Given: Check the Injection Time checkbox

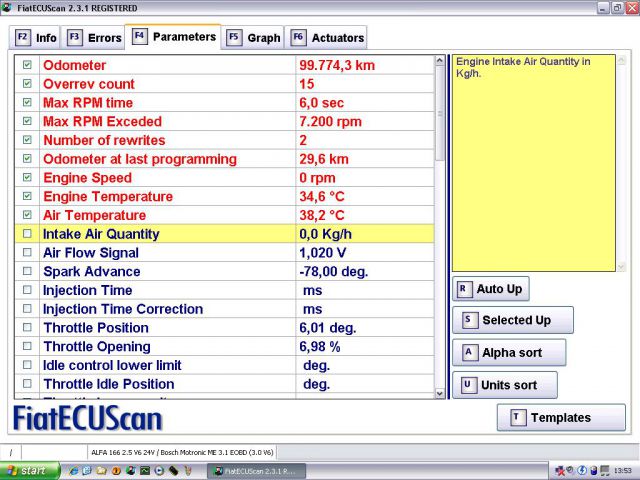Looking at the screenshot, I should tap(27, 290).
